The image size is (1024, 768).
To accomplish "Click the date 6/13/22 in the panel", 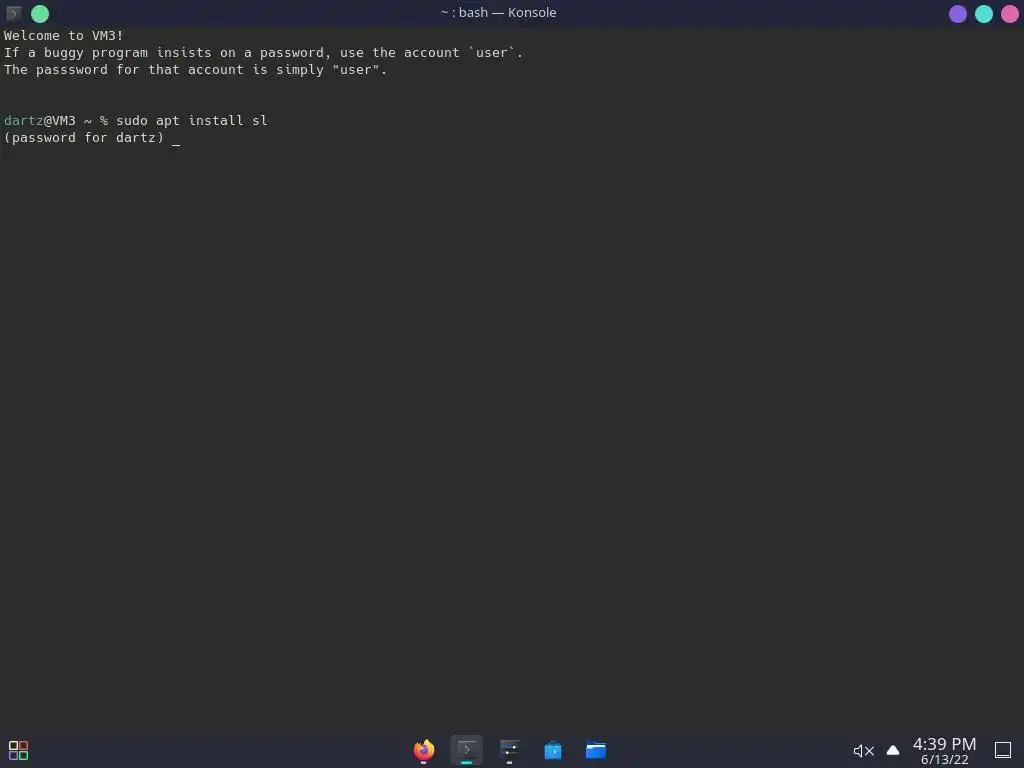I will (x=944, y=760).
